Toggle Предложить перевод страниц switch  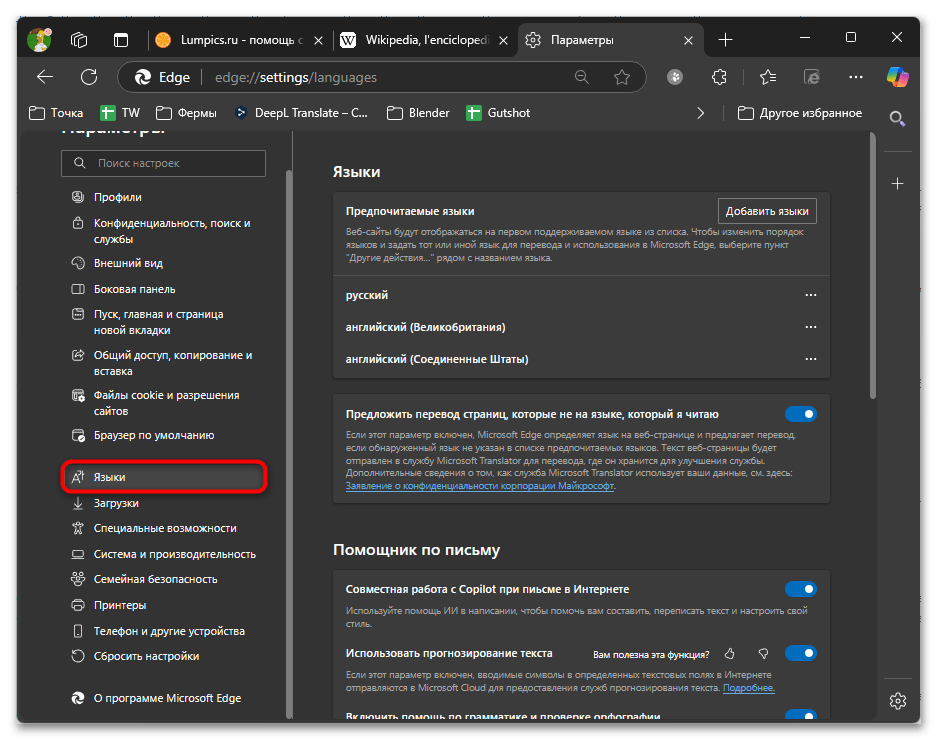click(x=801, y=414)
